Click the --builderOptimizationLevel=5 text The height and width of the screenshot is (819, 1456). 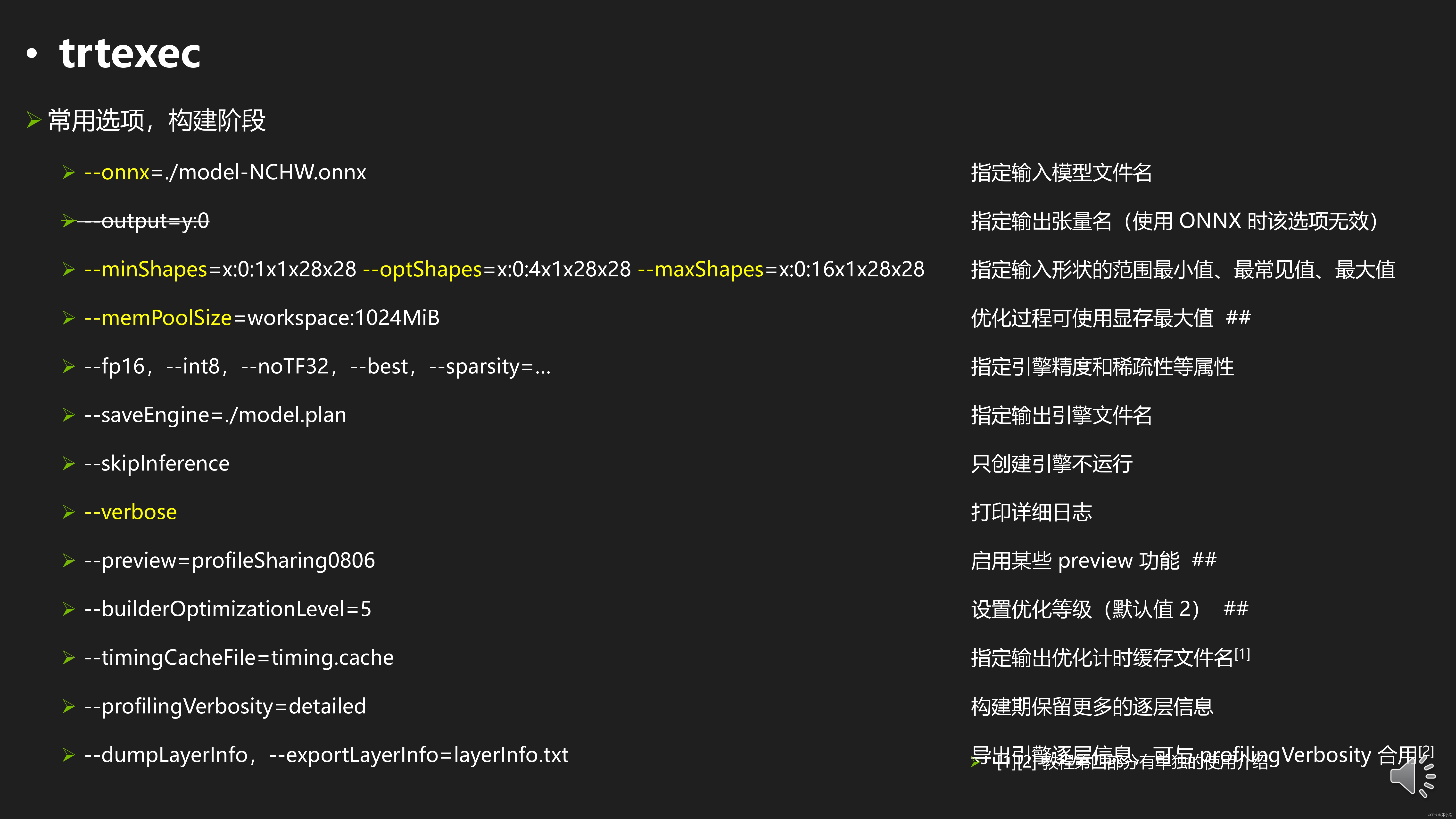coord(228,609)
